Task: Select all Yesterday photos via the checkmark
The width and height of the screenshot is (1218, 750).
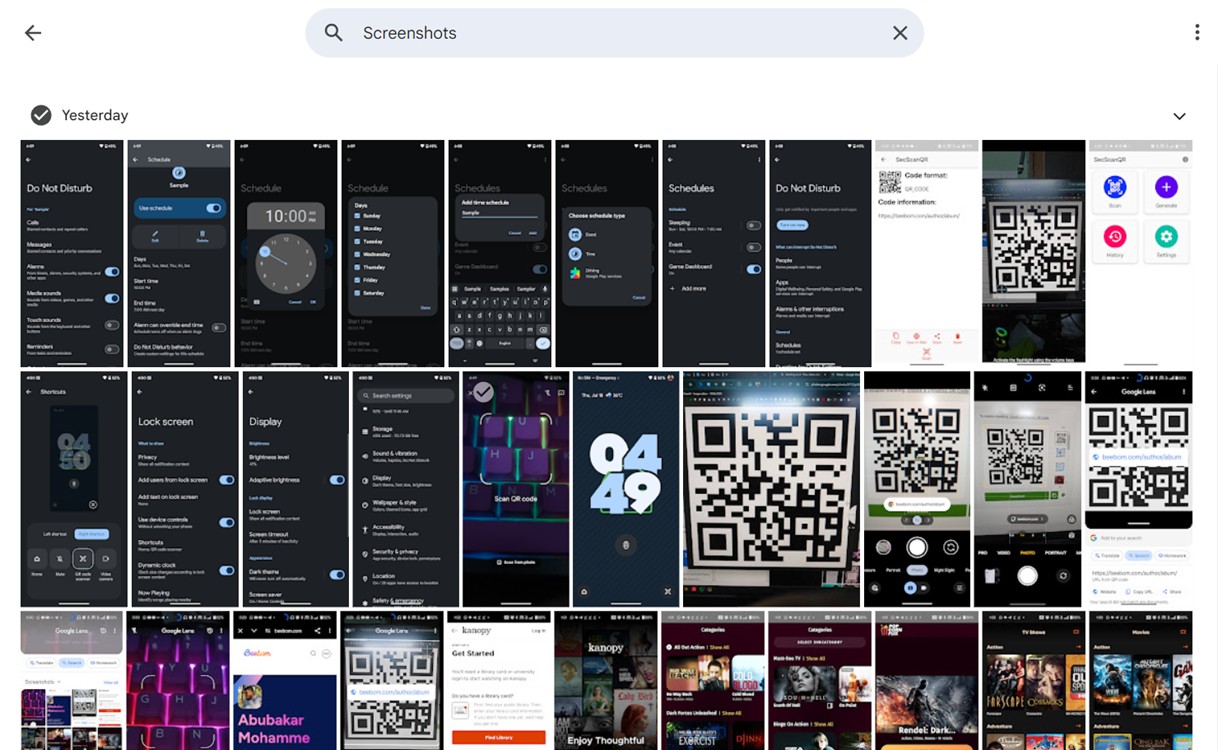Action: (41, 114)
